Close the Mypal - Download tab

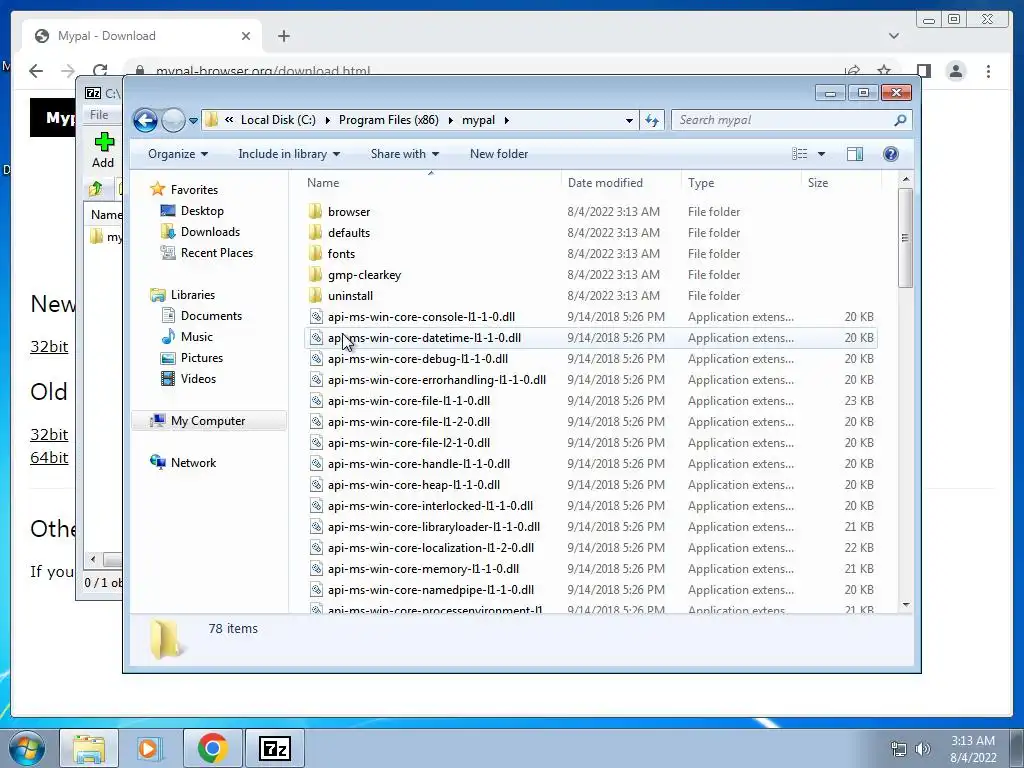click(246, 36)
